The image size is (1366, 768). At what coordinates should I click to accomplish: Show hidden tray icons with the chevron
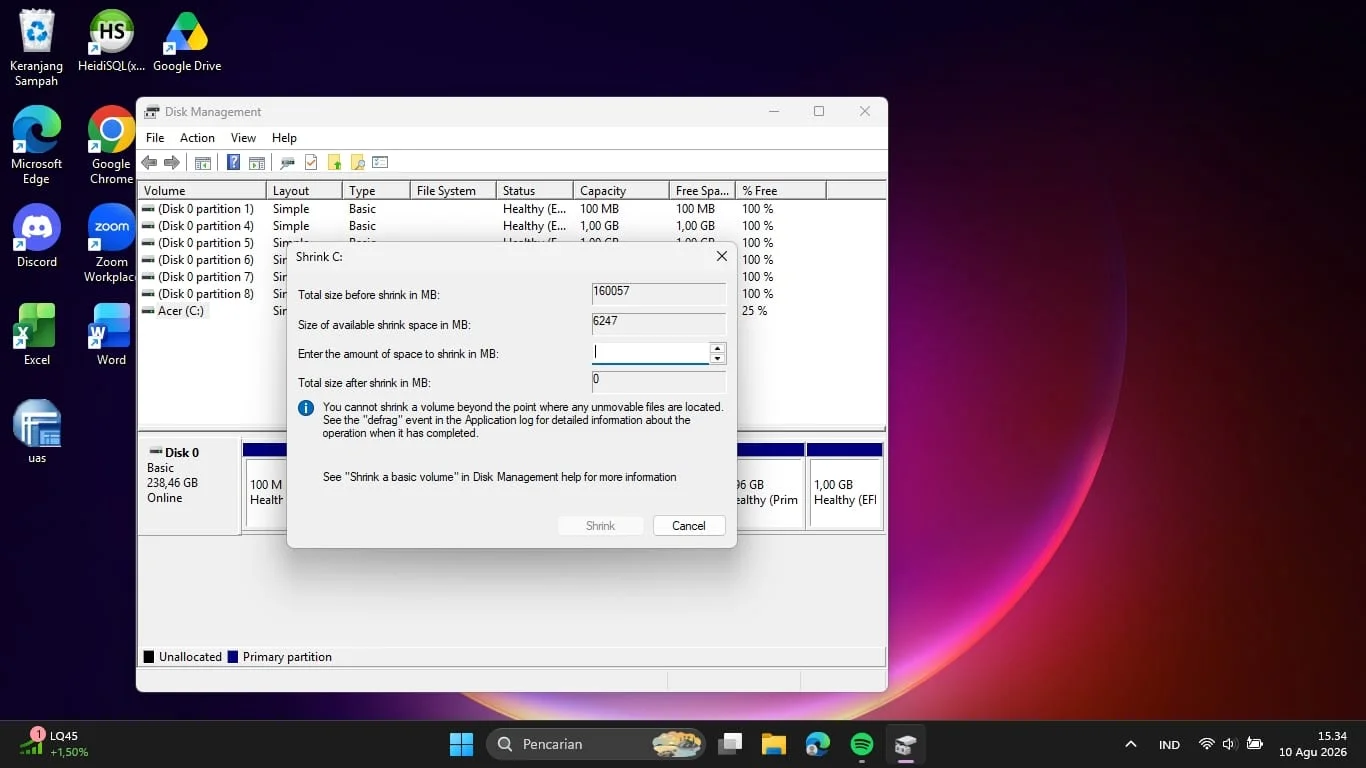coord(1131,744)
